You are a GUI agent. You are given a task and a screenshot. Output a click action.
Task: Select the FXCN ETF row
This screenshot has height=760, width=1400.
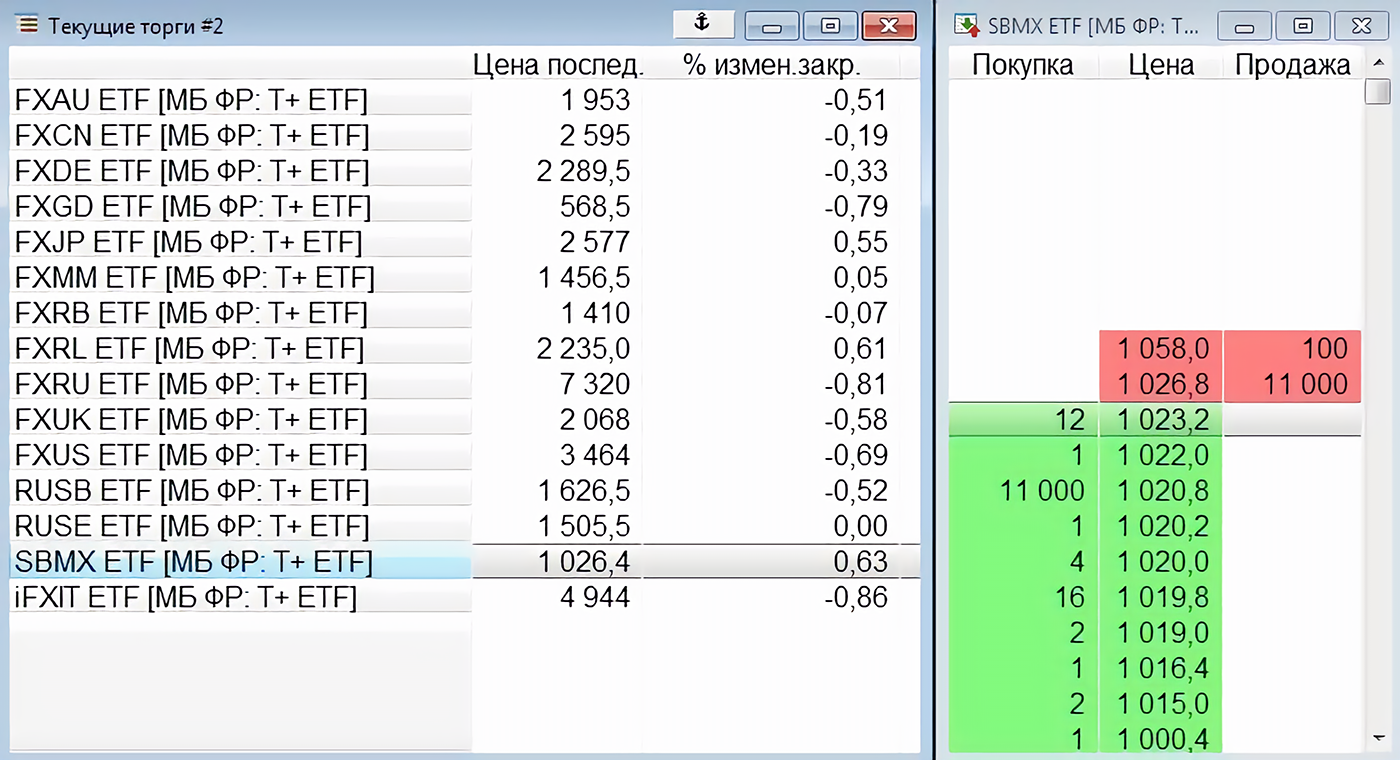click(465, 135)
